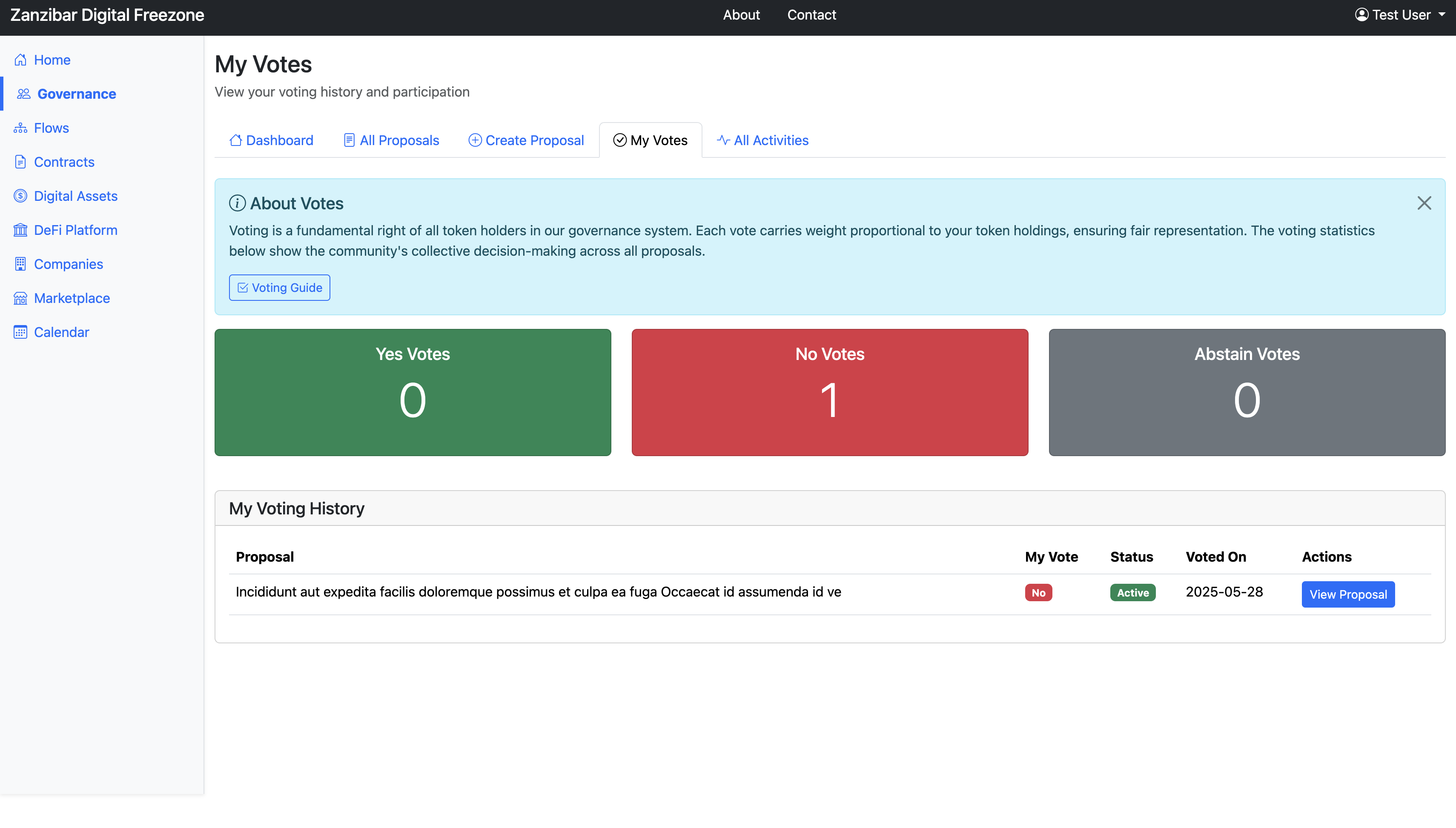Viewport: 1456px width, 828px height.
Task: Open Digital Assets in the sidebar
Action: [103, 196]
